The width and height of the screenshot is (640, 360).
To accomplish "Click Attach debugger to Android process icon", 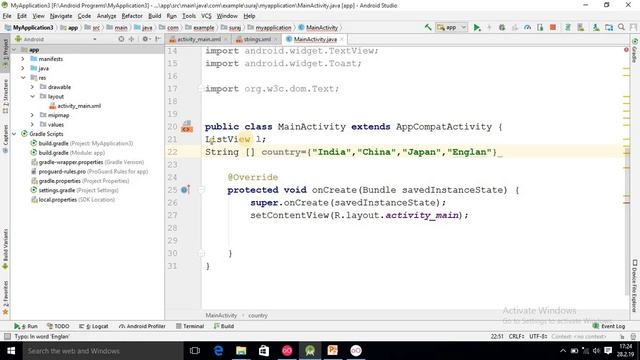I will [540, 27].
